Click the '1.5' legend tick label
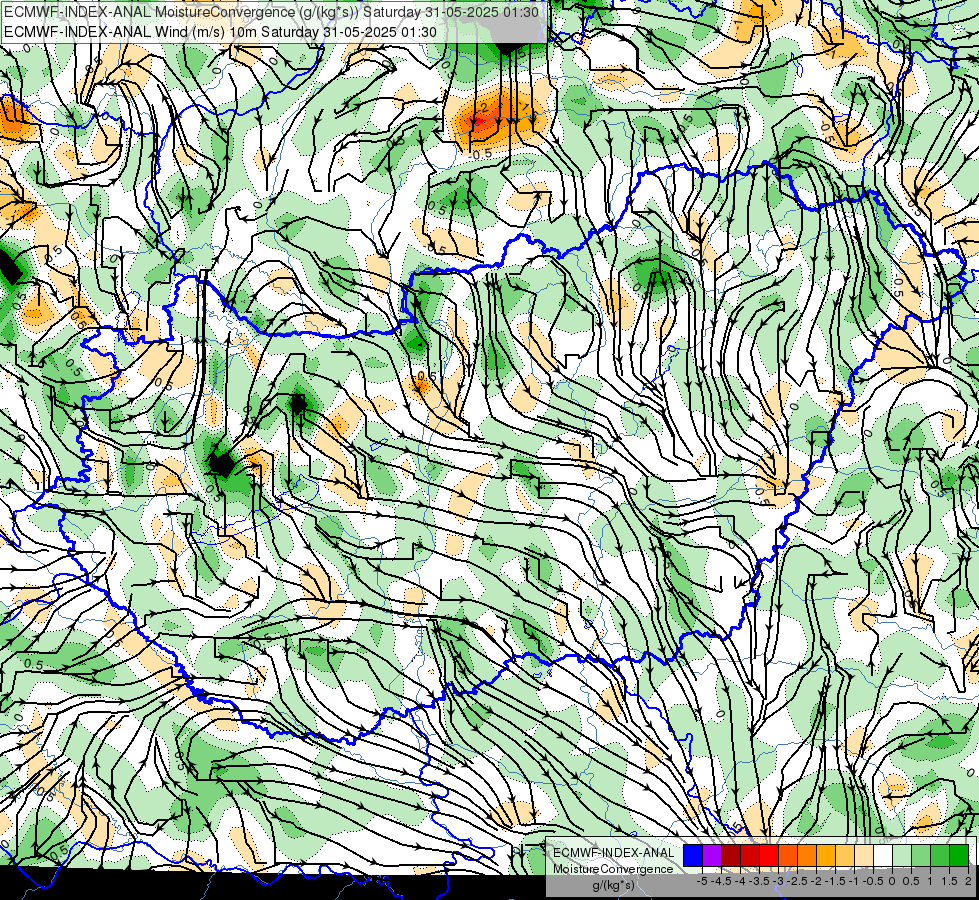This screenshot has width=979, height=900. (x=949, y=881)
